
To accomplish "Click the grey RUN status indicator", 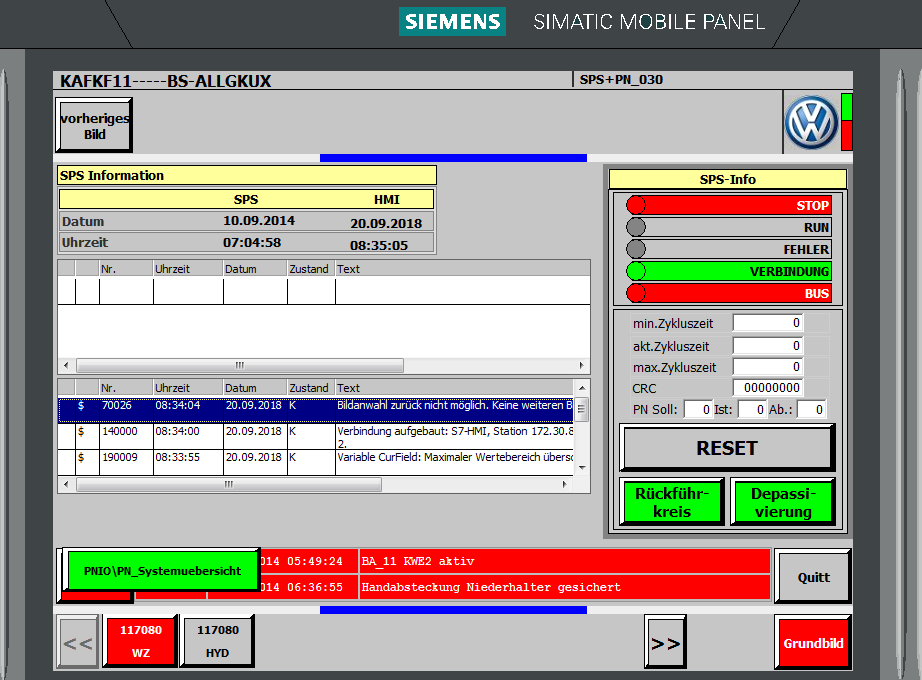I will click(x=729, y=227).
